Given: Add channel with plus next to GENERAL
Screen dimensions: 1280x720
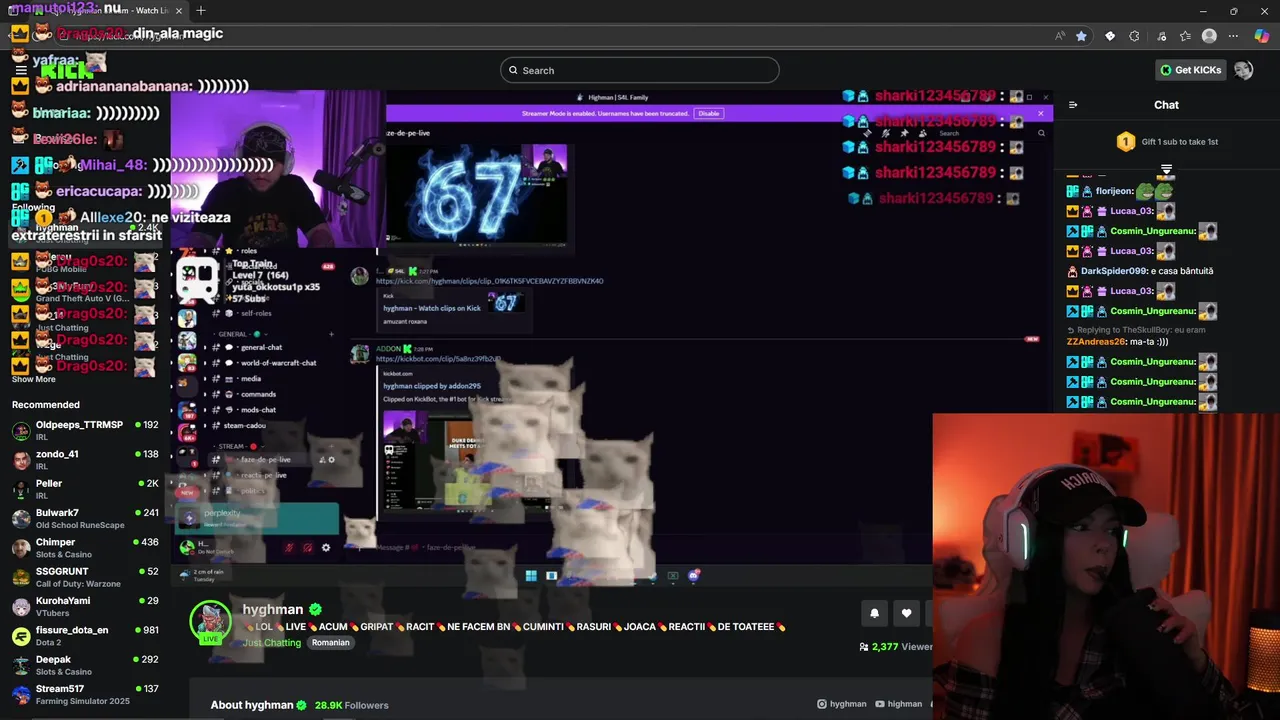Looking at the screenshot, I should tap(331, 334).
